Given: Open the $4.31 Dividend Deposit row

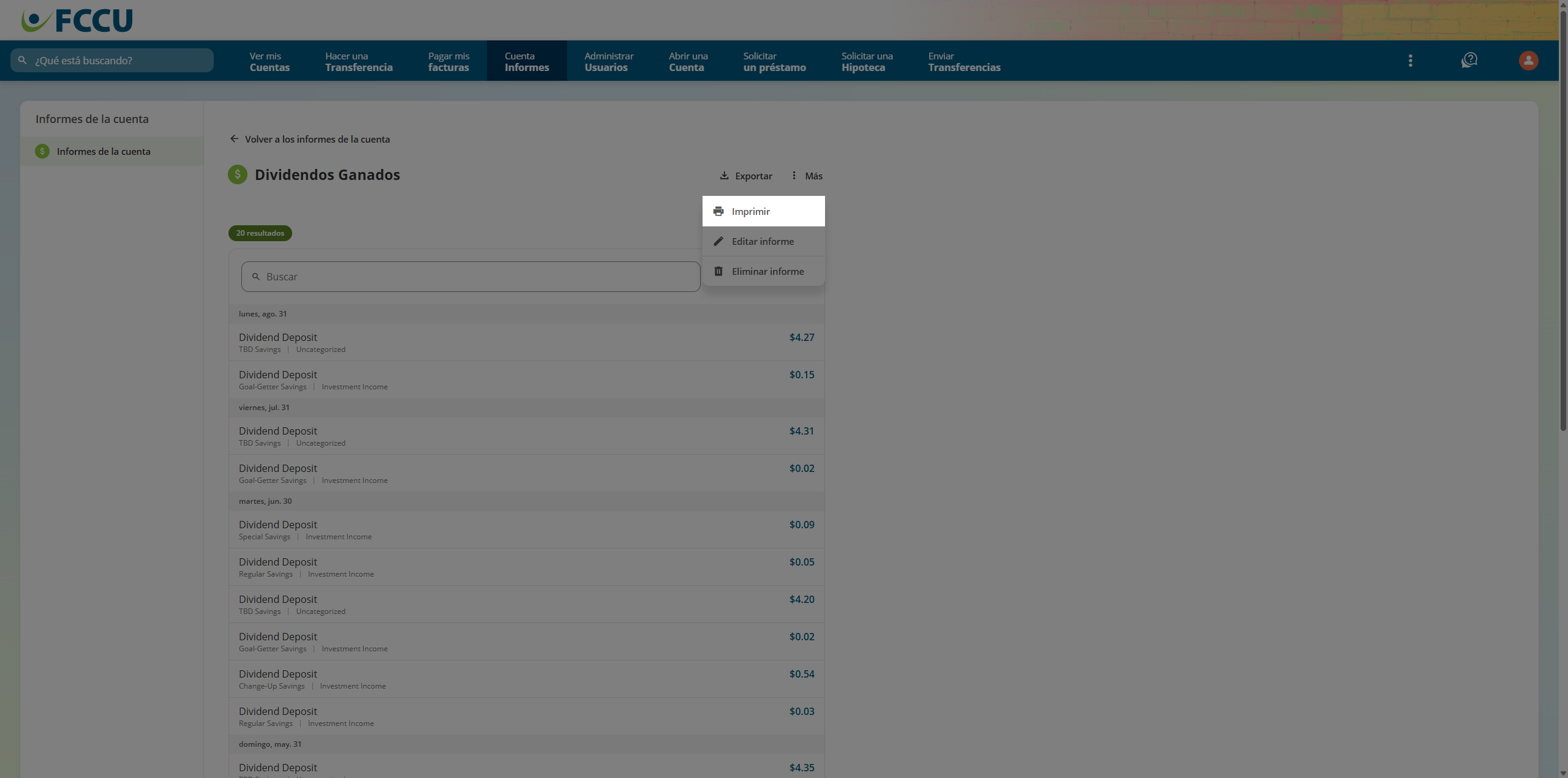Looking at the screenshot, I should (526, 436).
